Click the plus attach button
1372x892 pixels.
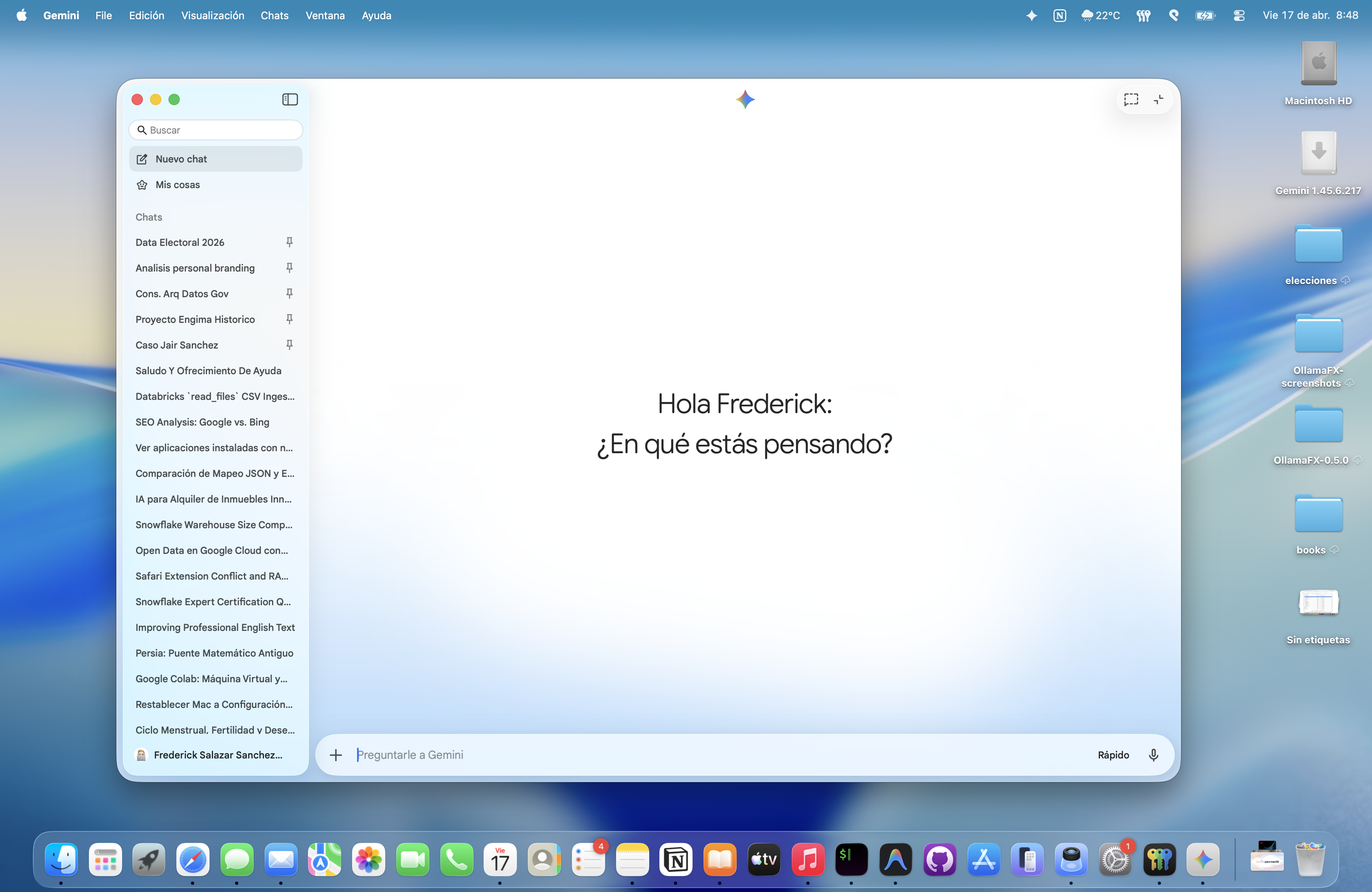(335, 755)
